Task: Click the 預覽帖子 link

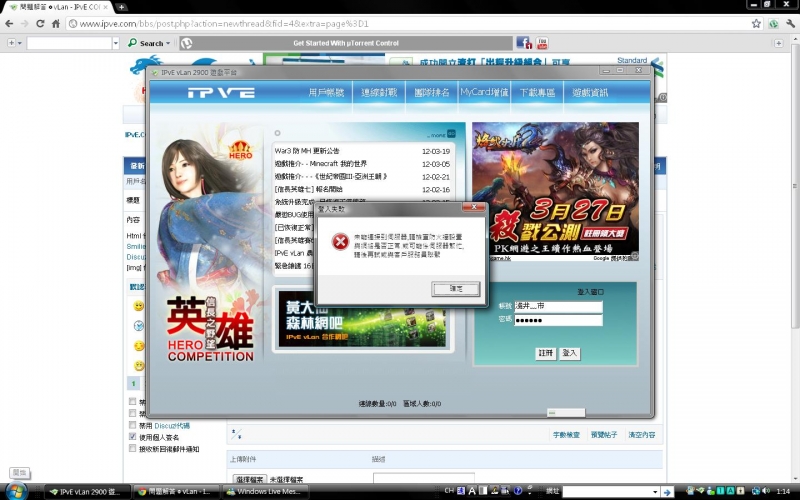Action: 604,435
